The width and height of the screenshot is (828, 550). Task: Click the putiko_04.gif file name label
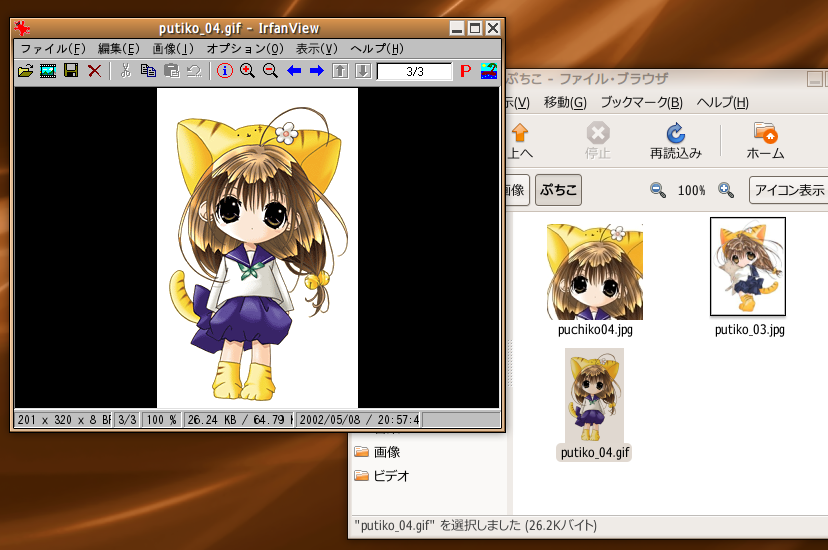[x=594, y=452]
